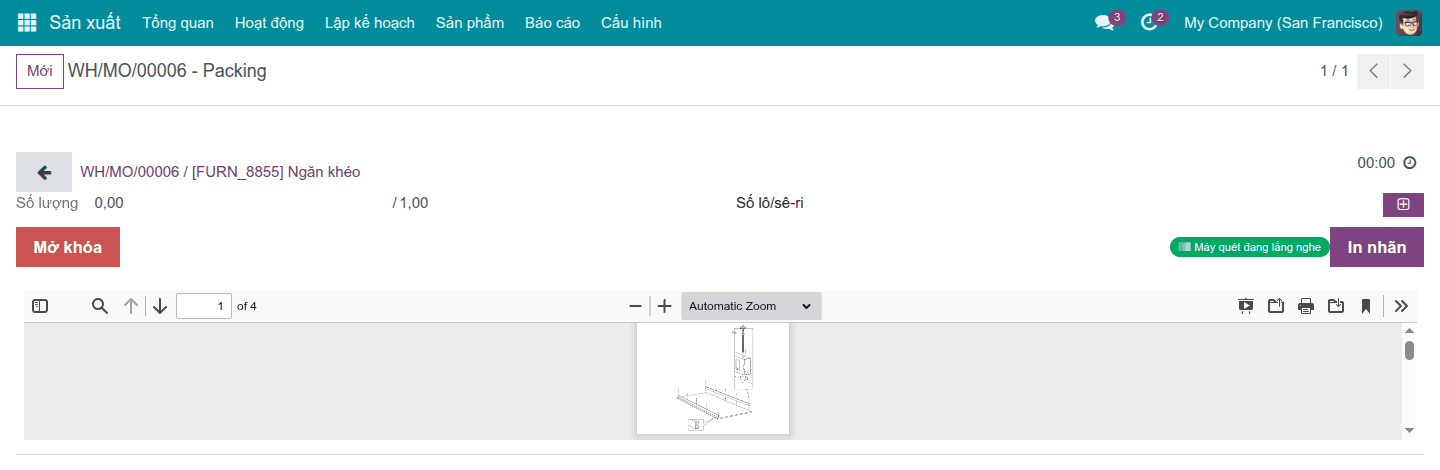Open PDF find search icon

(99, 306)
